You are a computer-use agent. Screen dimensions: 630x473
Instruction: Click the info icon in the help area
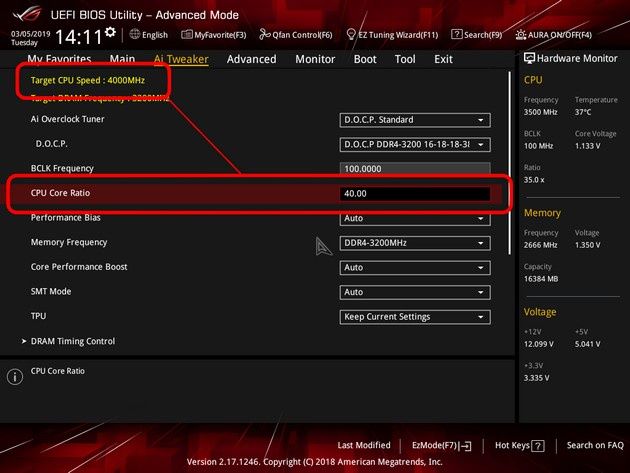(x=15, y=377)
